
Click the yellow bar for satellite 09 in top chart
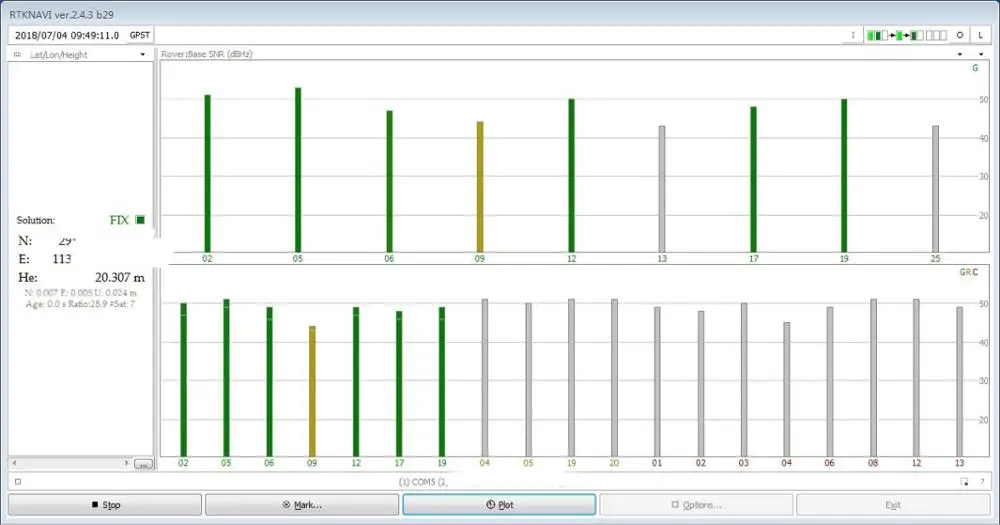click(x=480, y=187)
